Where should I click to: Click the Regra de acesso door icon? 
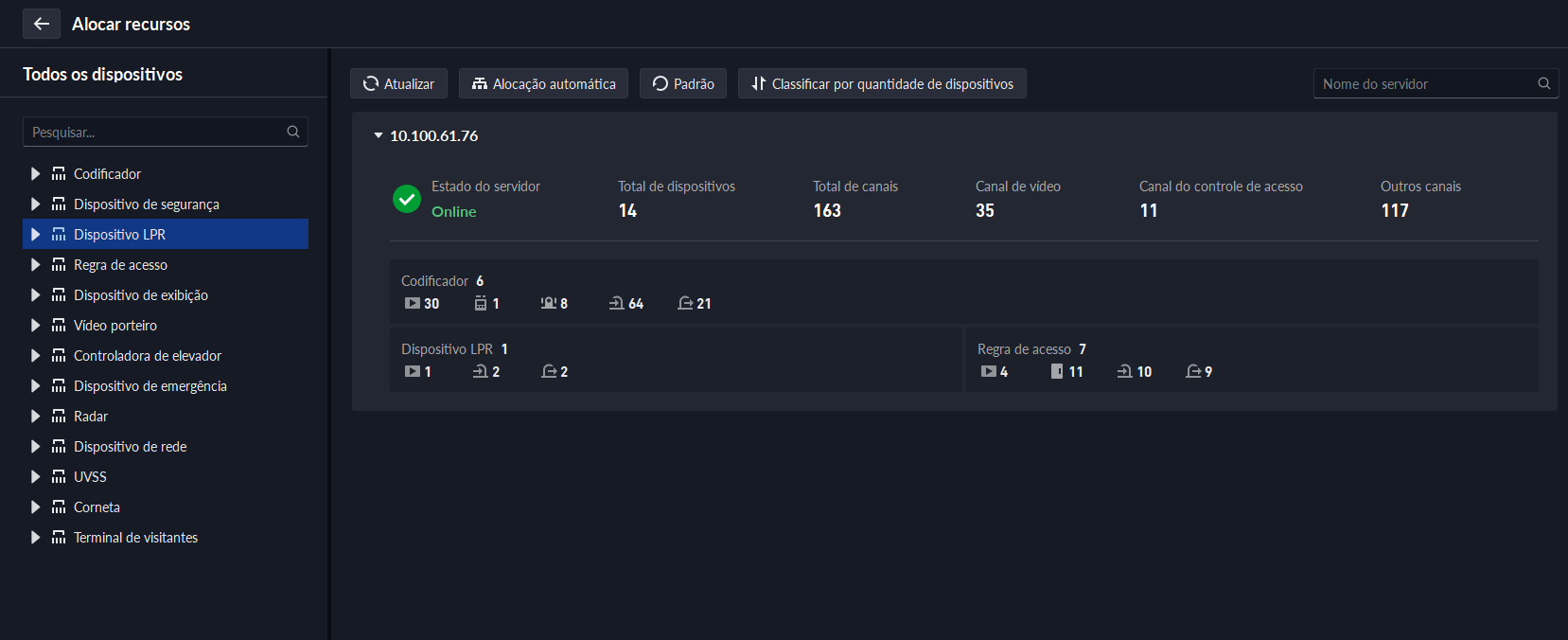pyautogui.click(x=1057, y=372)
